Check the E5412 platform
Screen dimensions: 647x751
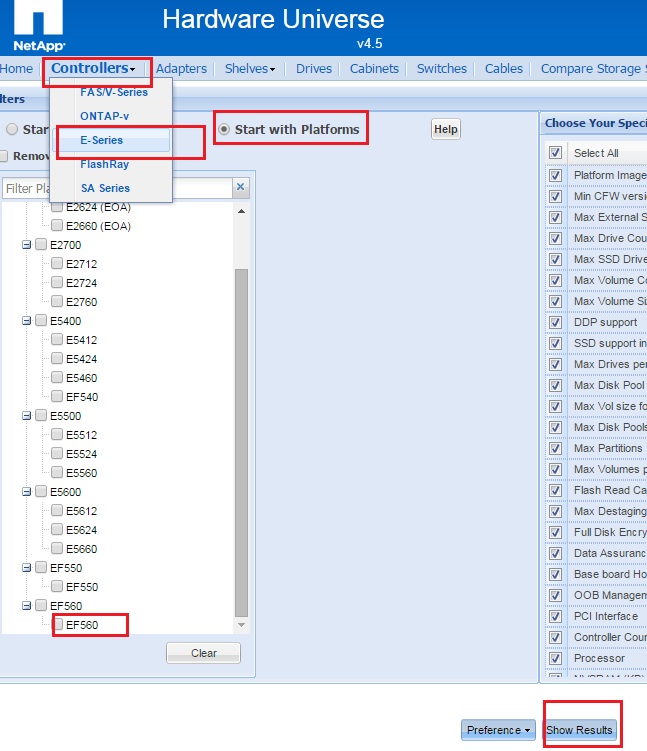[x=57, y=339]
